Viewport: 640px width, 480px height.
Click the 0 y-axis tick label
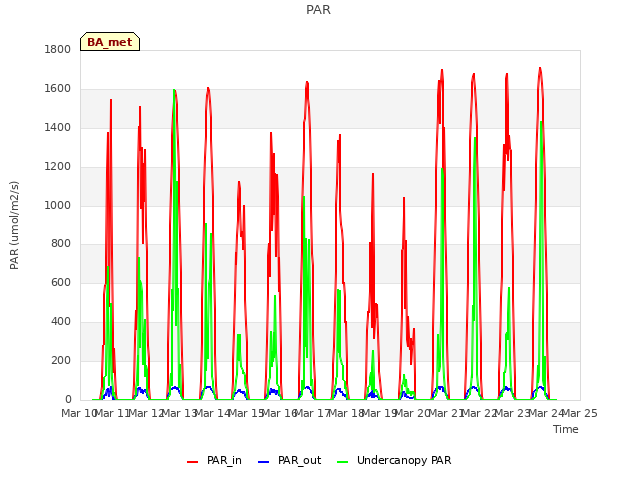coord(68,399)
